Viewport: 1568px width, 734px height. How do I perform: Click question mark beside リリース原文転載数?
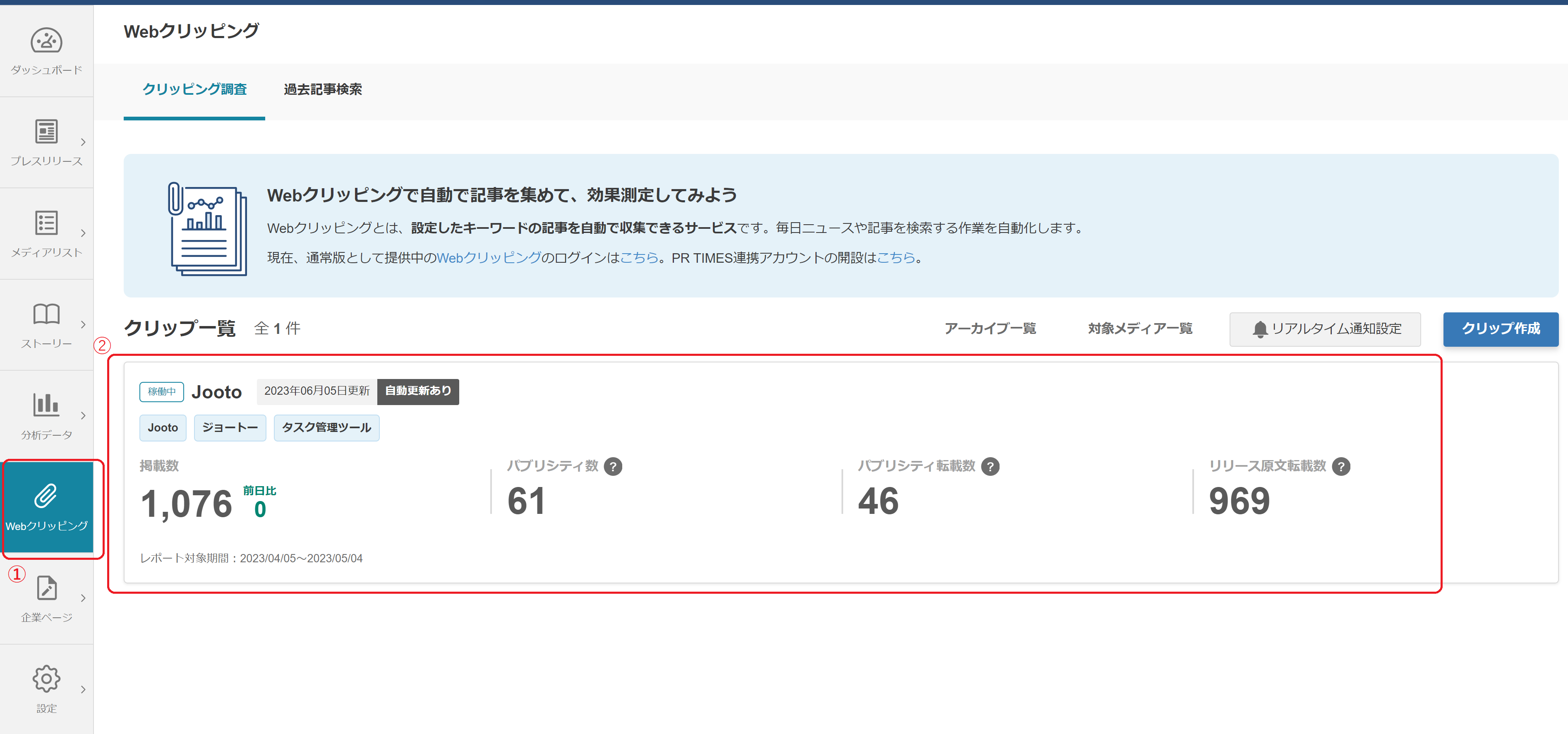[x=1342, y=466]
